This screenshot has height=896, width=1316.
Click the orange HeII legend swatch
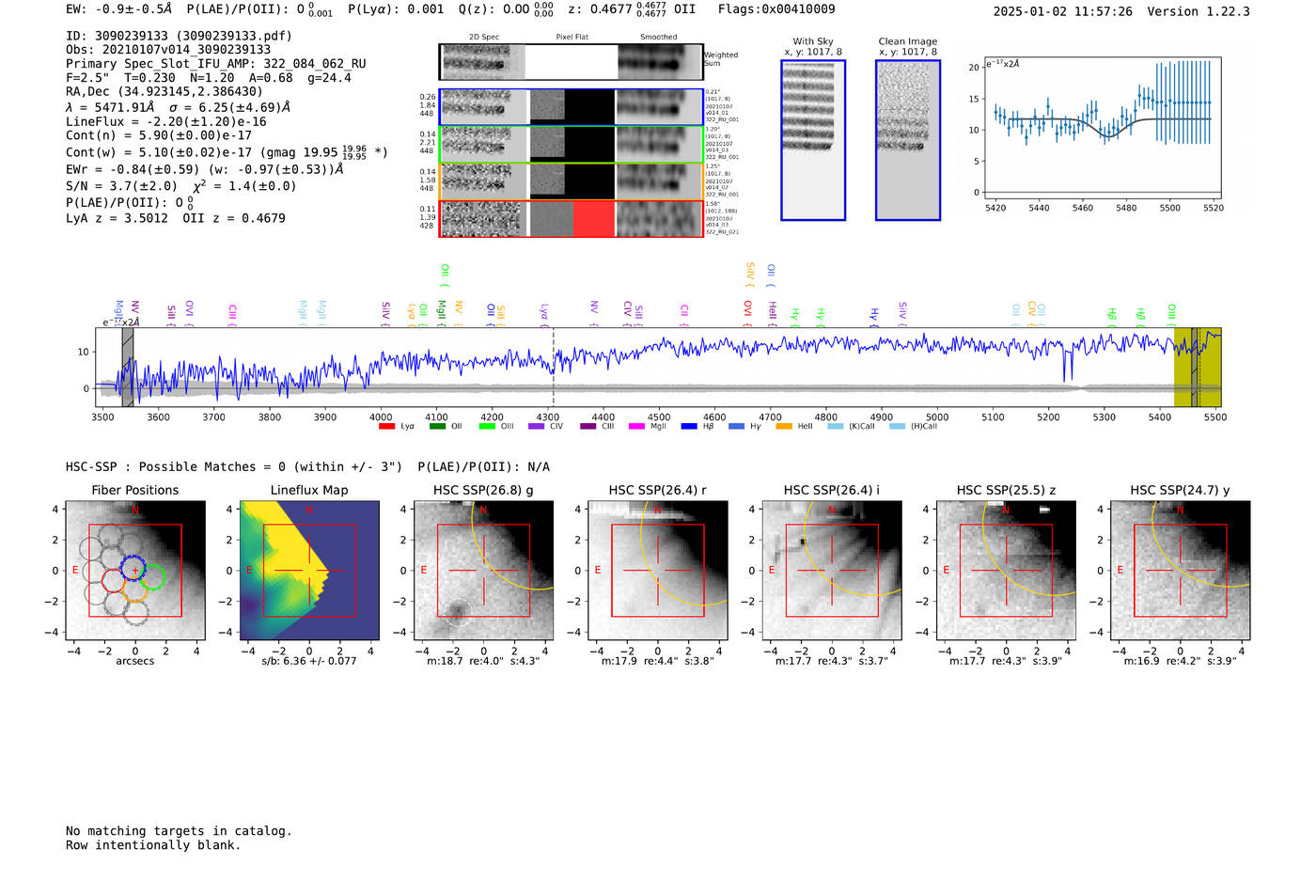pos(784,427)
